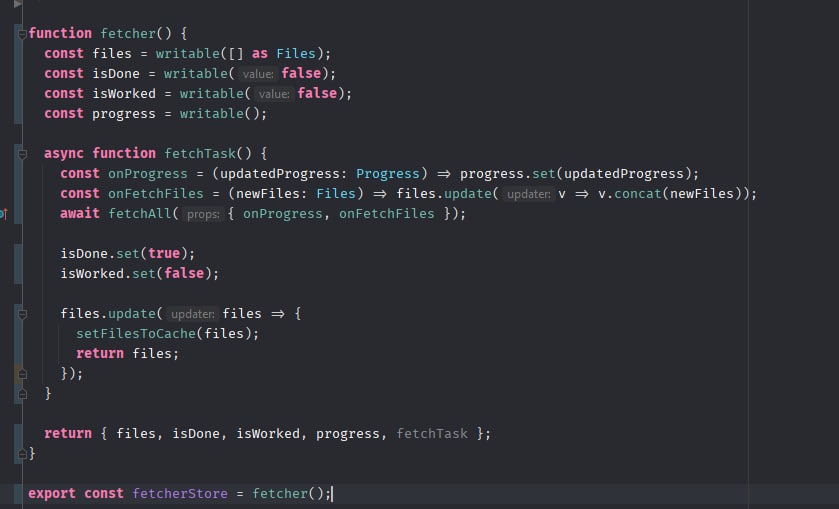
Task: Collapse the async fetchTask function fold marker
Action: click(22, 155)
